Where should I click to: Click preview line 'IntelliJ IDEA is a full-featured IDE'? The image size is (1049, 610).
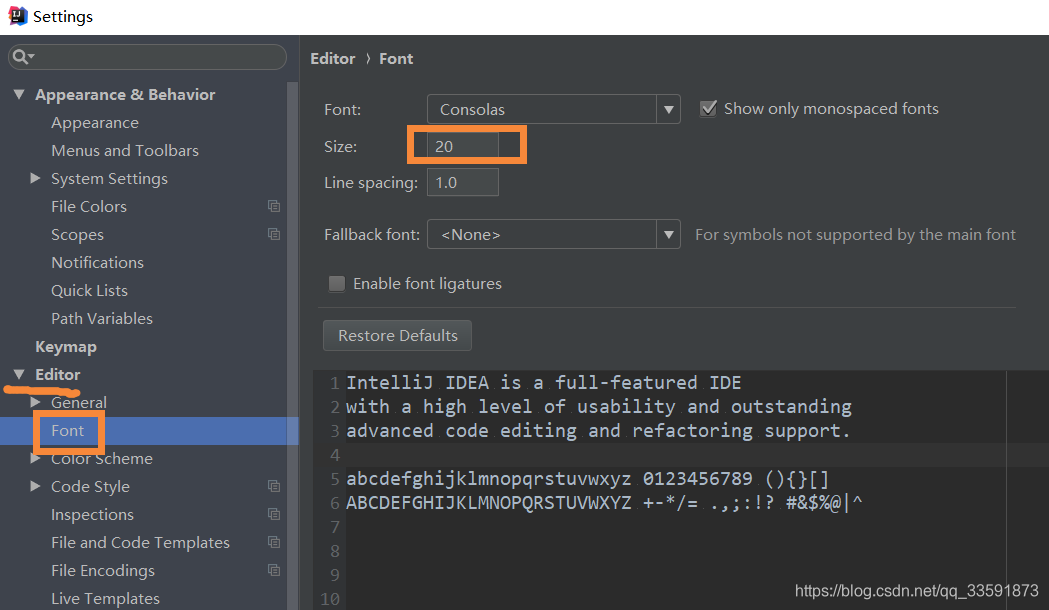pos(543,383)
